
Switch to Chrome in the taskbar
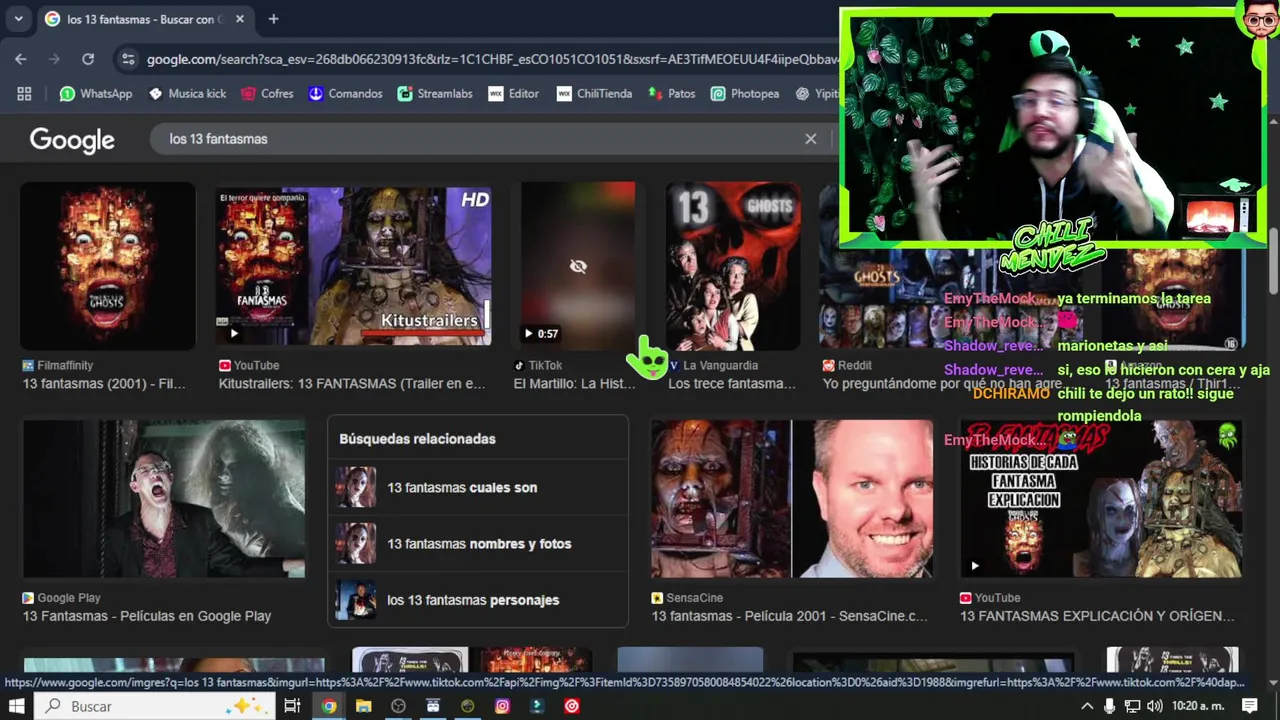[328, 706]
